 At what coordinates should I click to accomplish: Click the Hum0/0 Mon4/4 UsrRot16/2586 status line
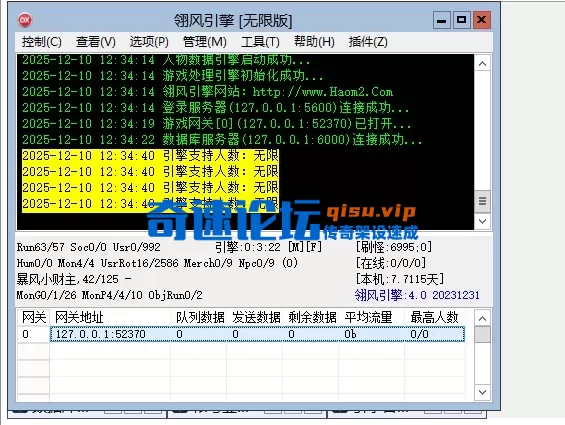pos(157,263)
